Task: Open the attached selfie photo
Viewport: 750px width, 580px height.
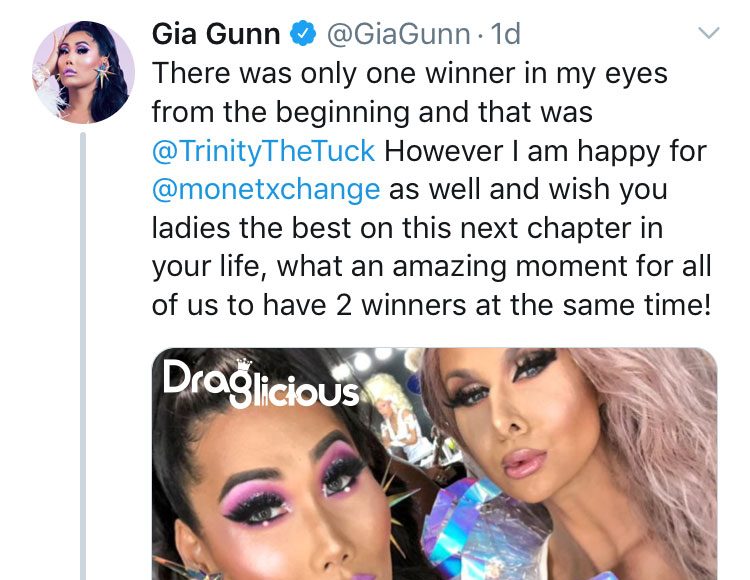Action: click(x=434, y=464)
